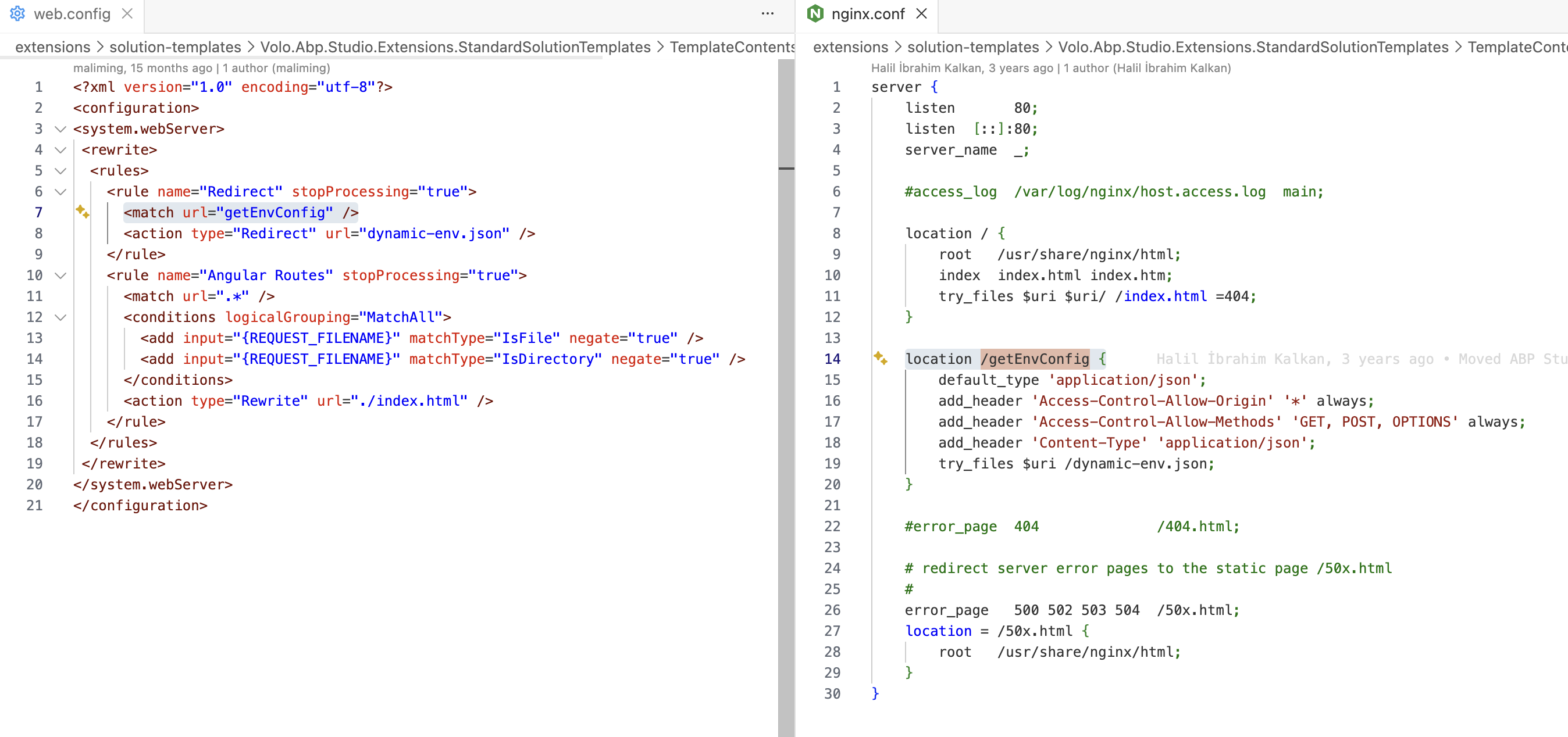Collapse the conditions block on line 12

60,317
